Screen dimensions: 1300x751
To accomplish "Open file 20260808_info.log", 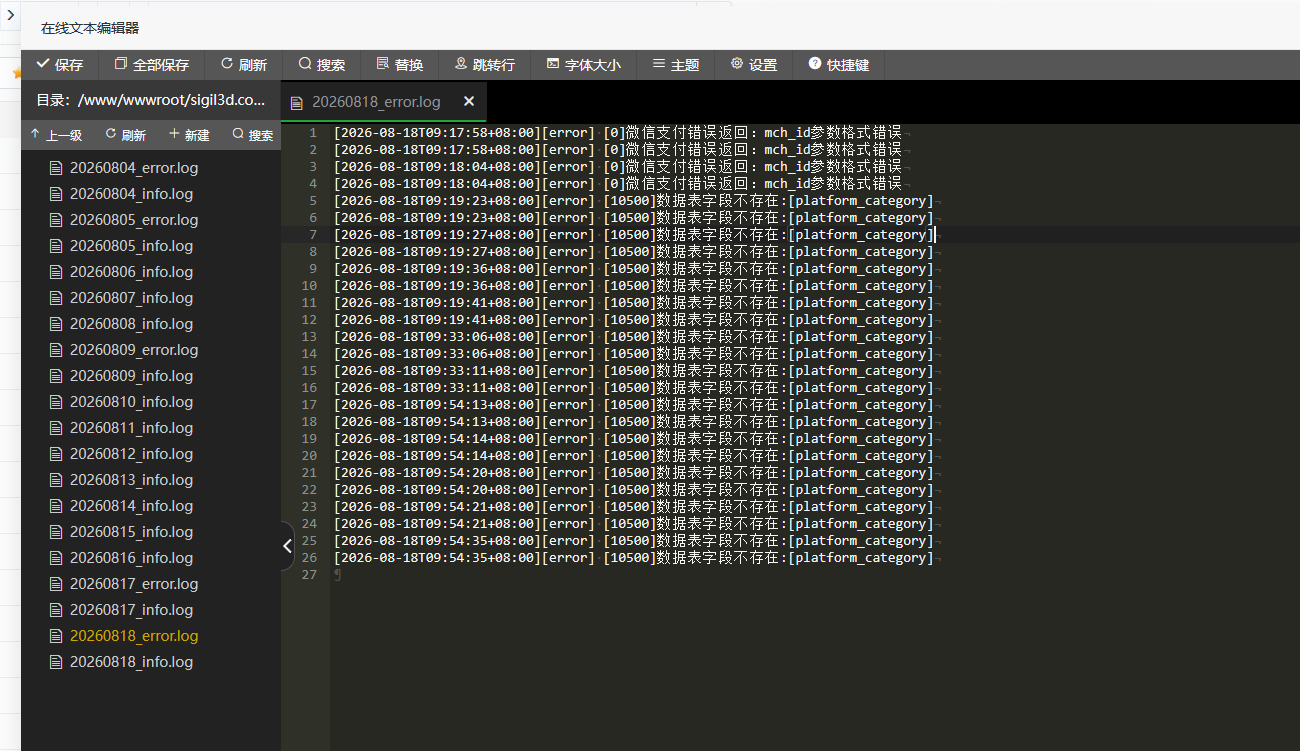I will coord(131,324).
